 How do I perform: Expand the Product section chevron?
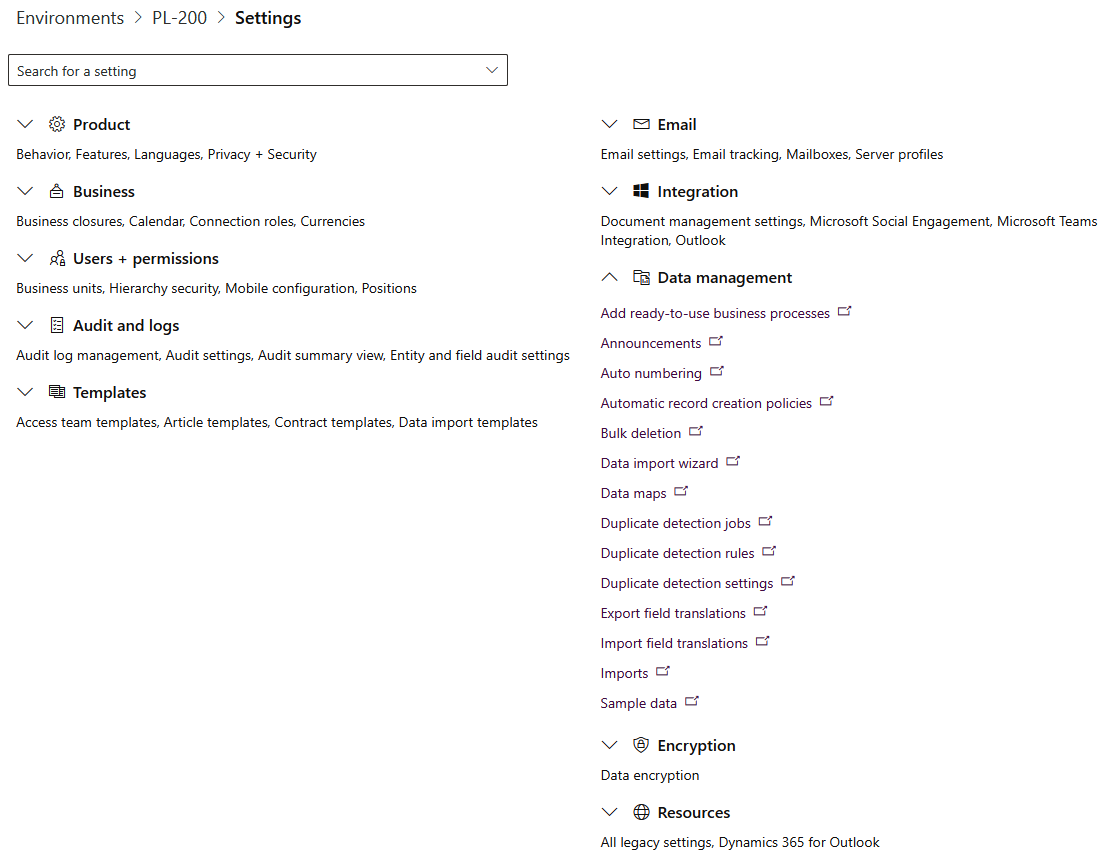[x=25, y=124]
